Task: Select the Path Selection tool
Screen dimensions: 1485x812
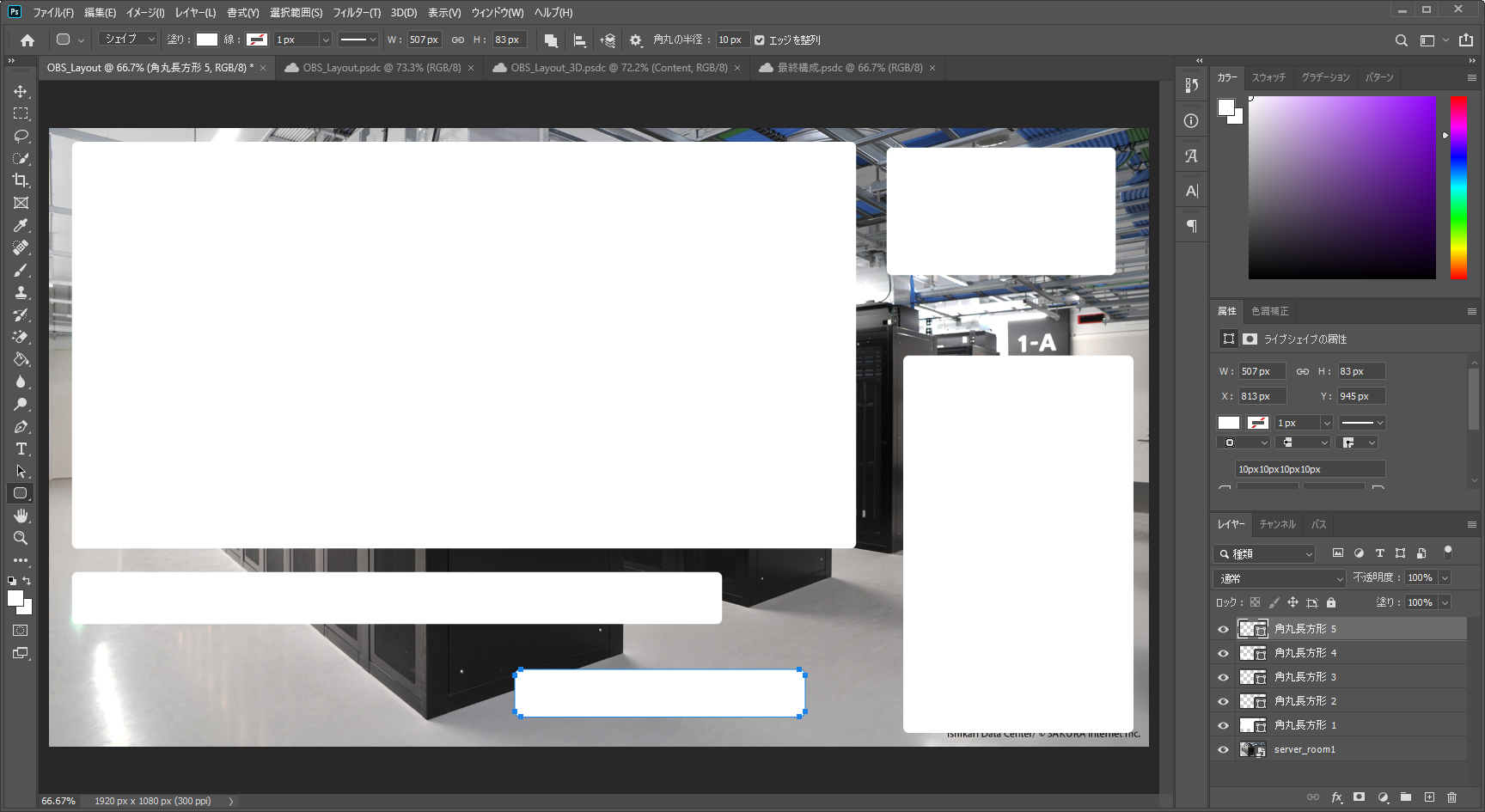Action: [21, 471]
